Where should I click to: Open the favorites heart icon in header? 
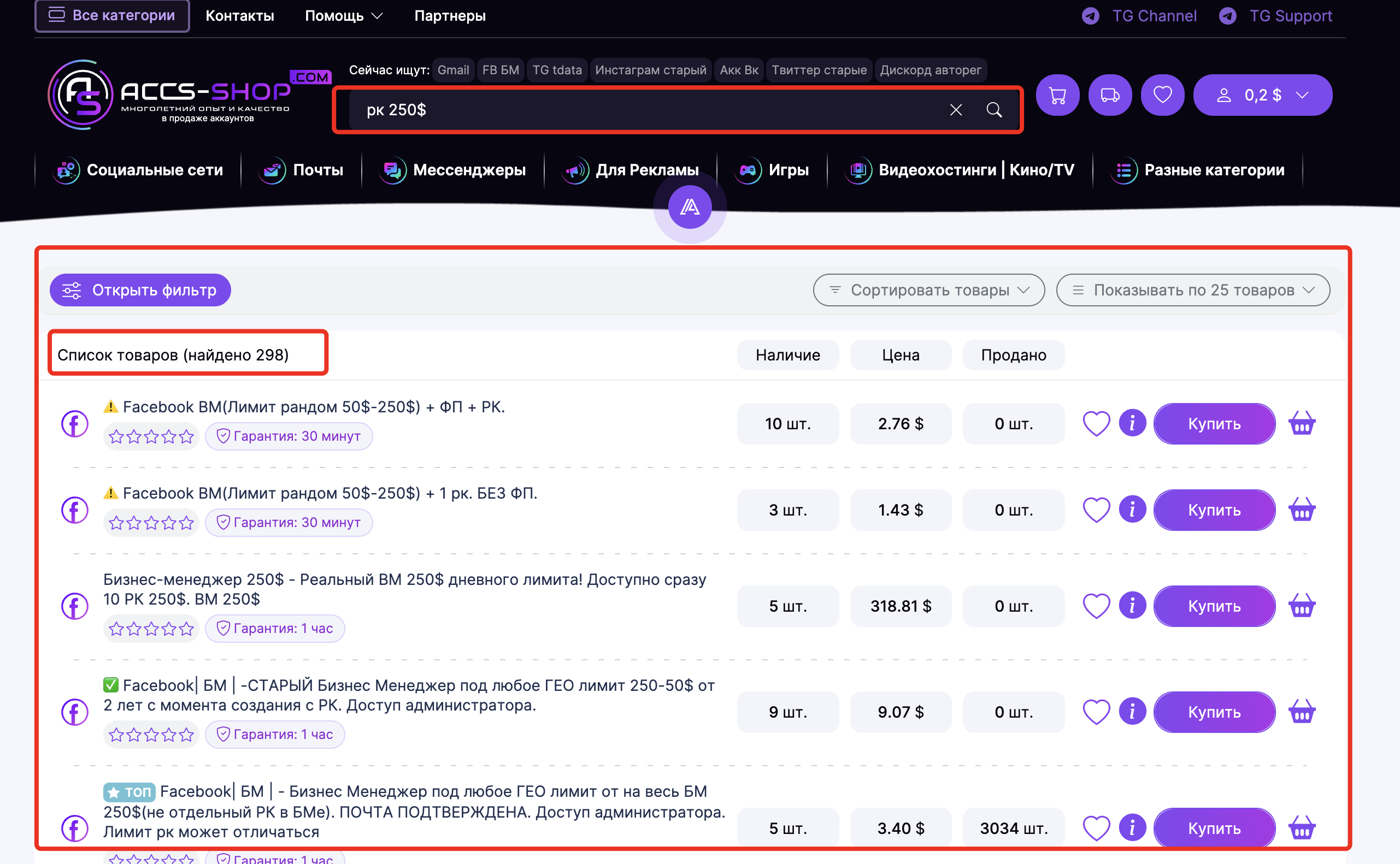click(1162, 96)
